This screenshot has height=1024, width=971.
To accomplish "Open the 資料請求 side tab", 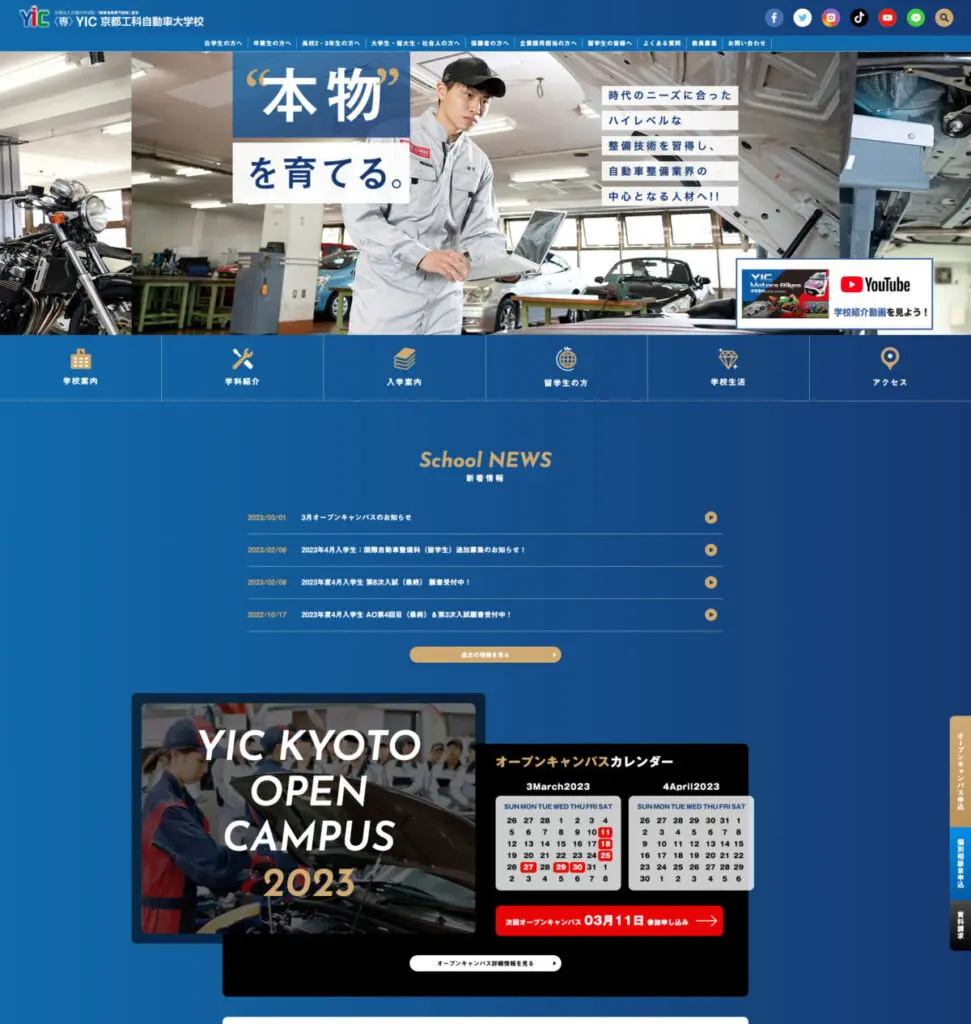I will [x=960, y=925].
